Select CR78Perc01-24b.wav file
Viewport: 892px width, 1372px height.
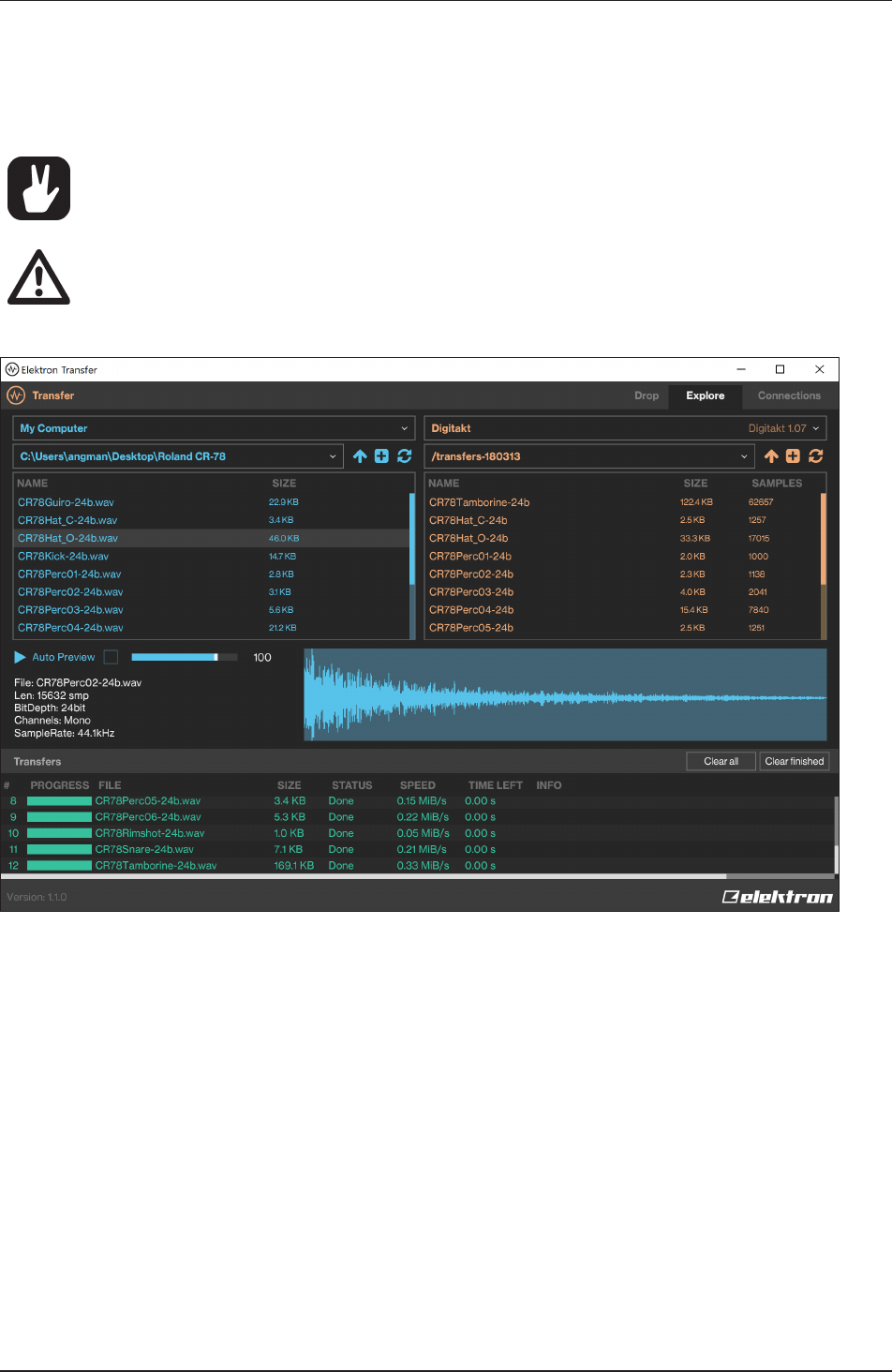[211, 574]
